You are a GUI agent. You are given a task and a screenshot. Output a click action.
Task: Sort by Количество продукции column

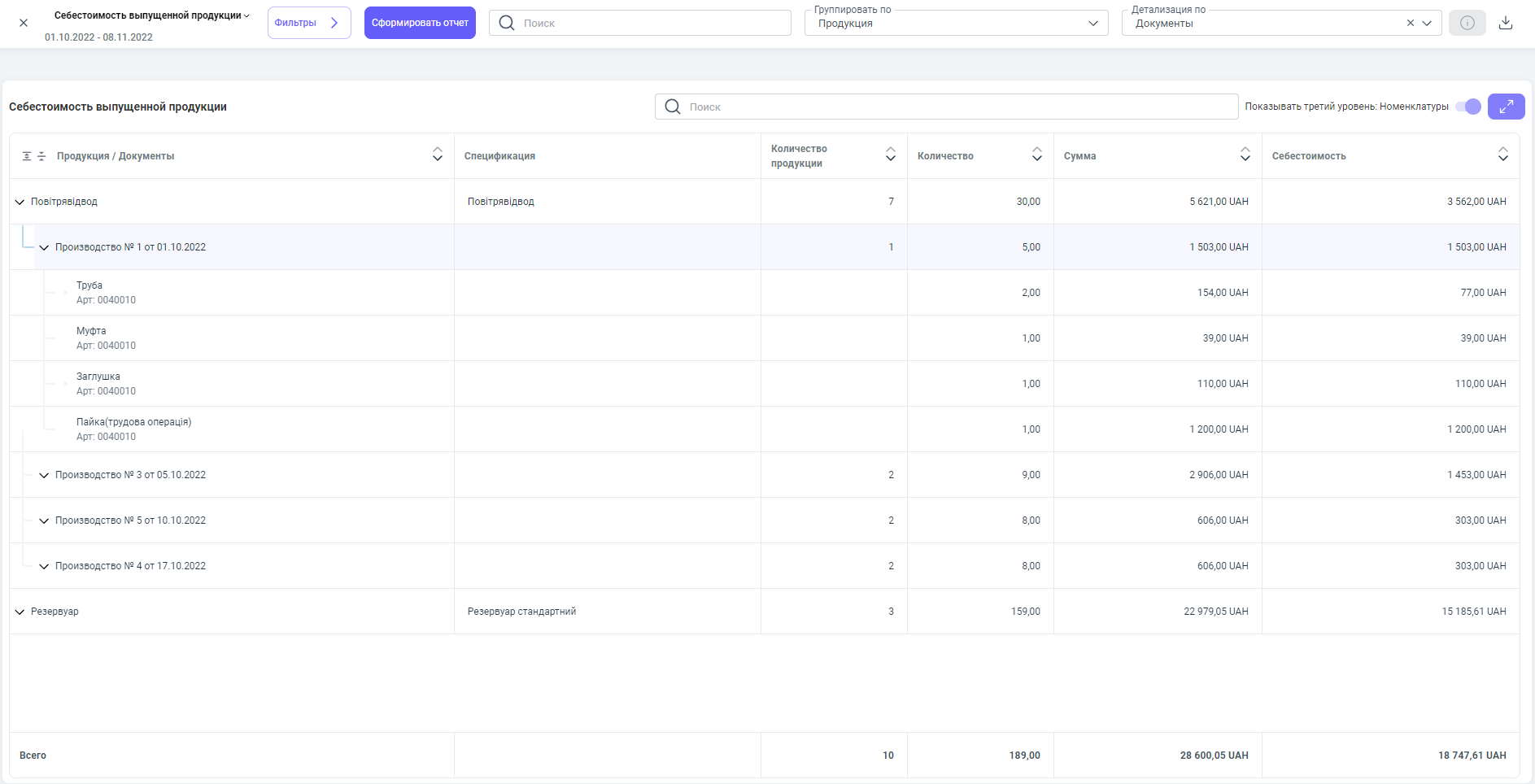click(890, 155)
